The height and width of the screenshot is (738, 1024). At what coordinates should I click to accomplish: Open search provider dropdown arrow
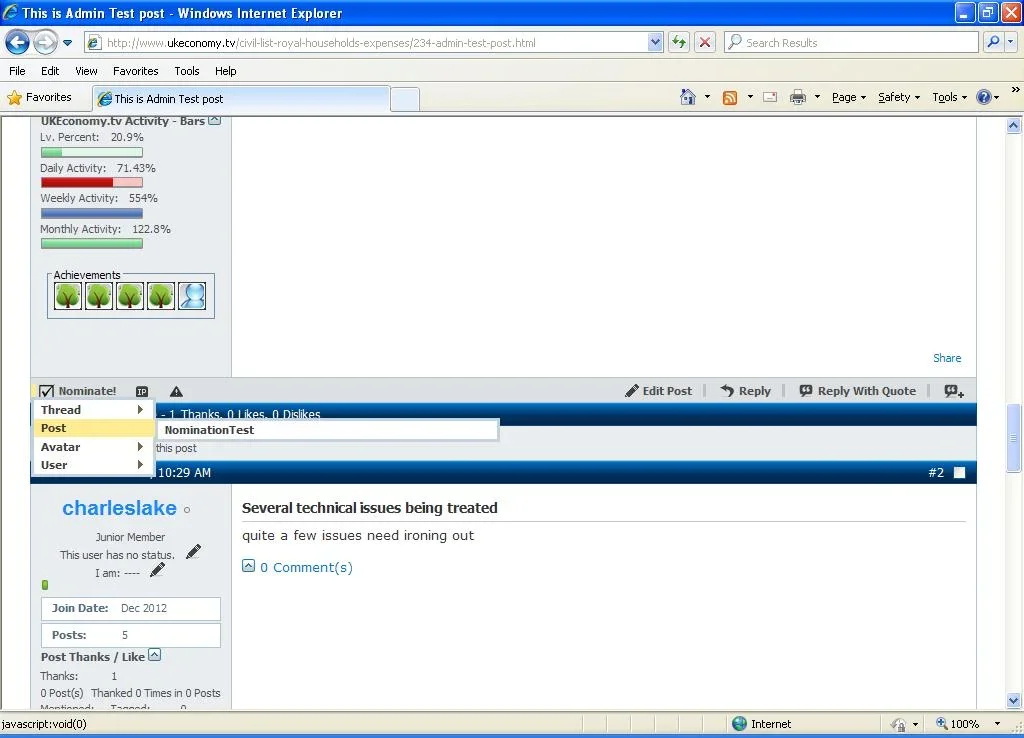tap(1010, 42)
